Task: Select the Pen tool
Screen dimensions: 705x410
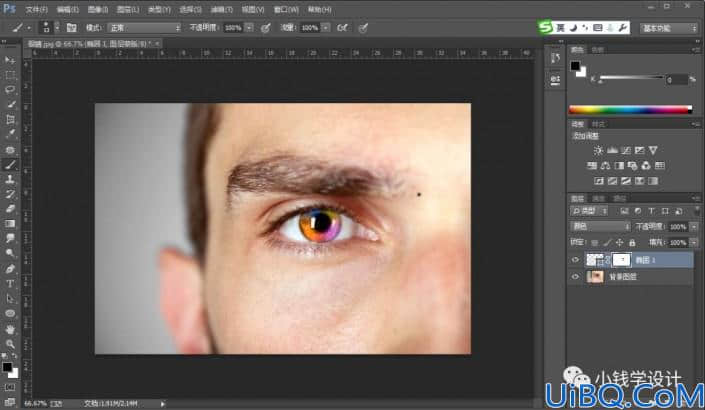Action: point(10,269)
